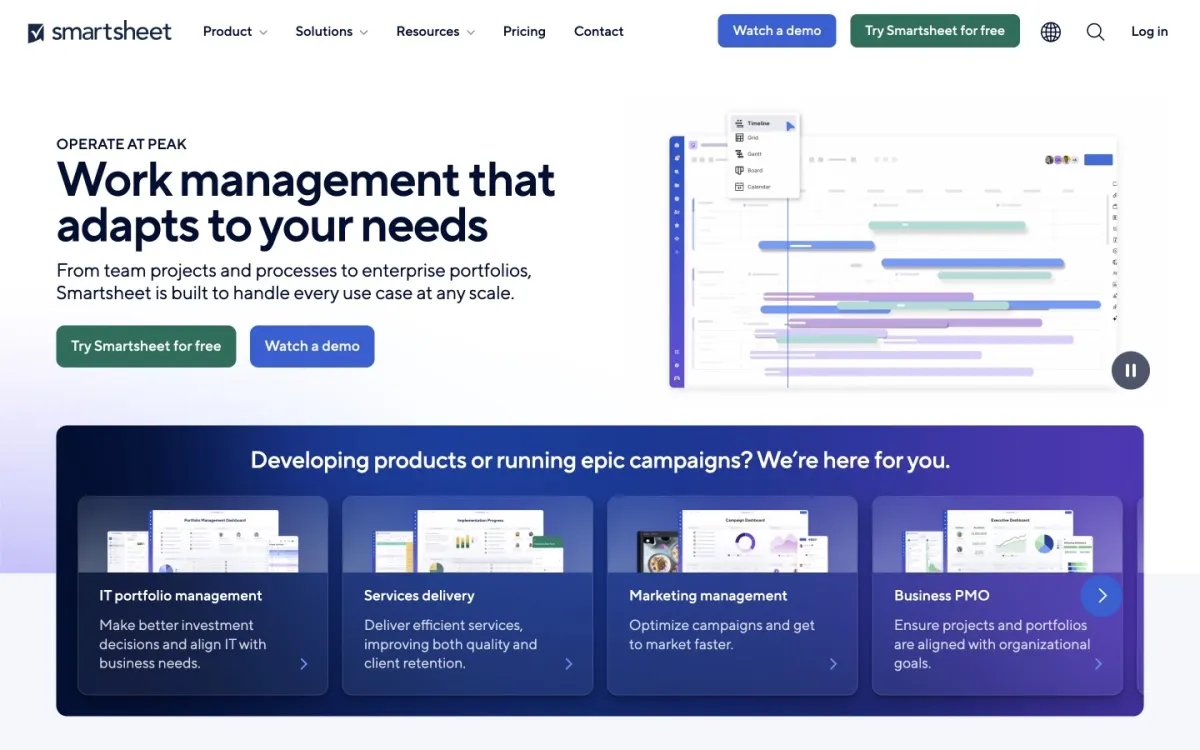
Task: Pause the hero animation
Action: (1130, 370)
